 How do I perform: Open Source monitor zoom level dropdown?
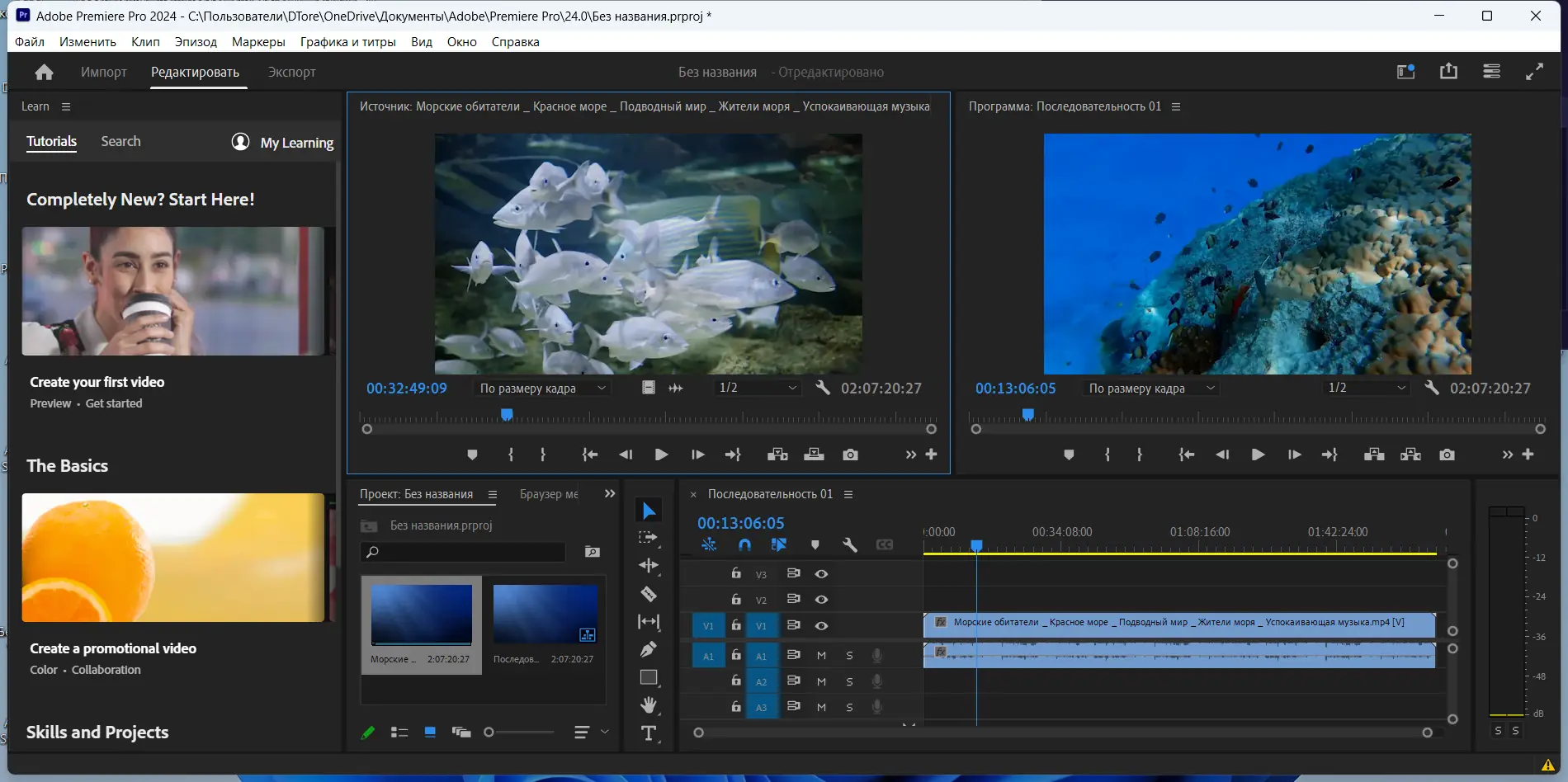[x=543, y=389]
